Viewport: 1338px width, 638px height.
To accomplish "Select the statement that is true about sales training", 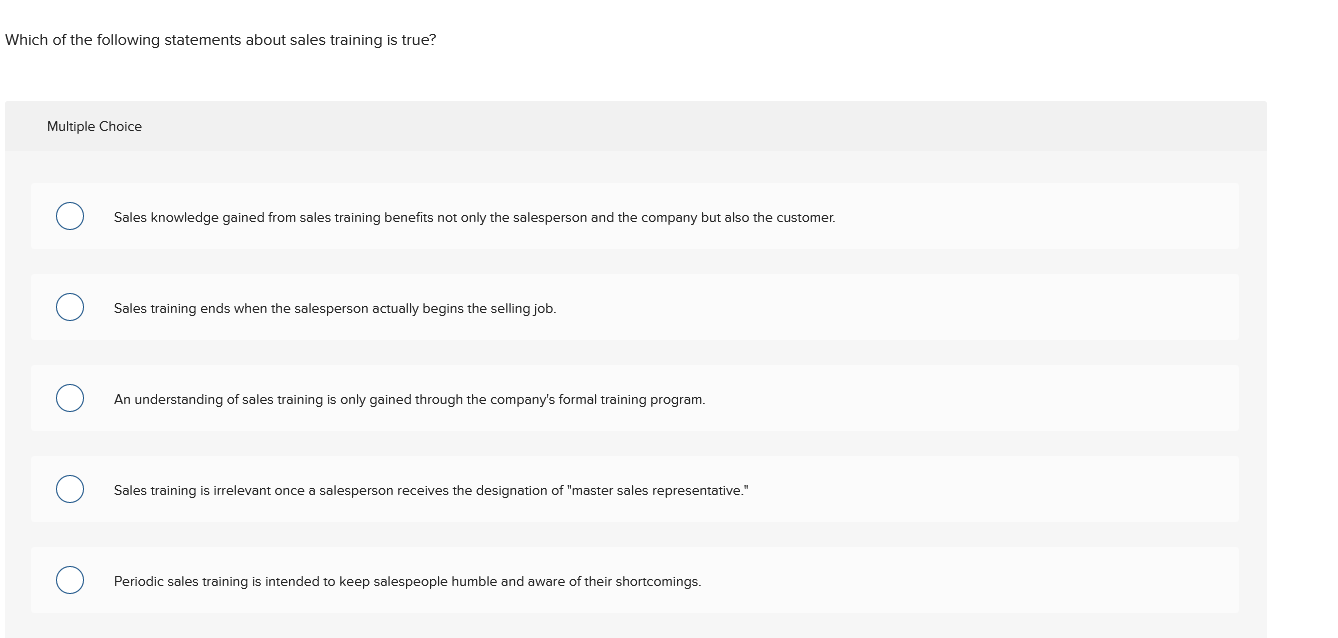I will (x=474, y=217).
